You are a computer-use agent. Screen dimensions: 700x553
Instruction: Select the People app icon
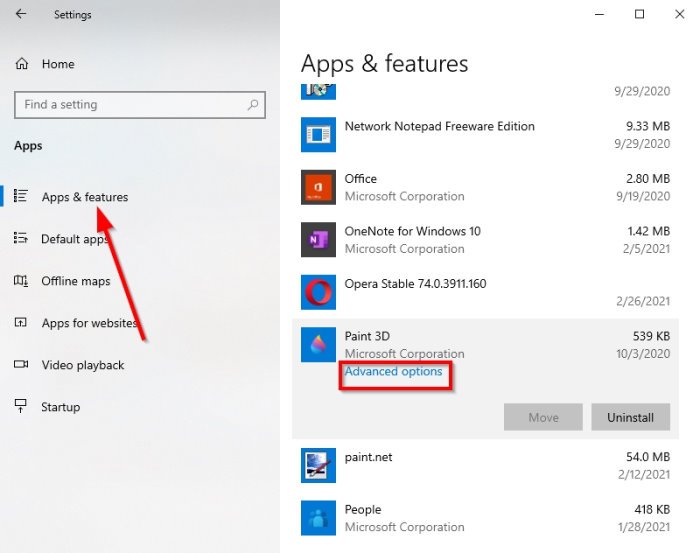point(318,518)
